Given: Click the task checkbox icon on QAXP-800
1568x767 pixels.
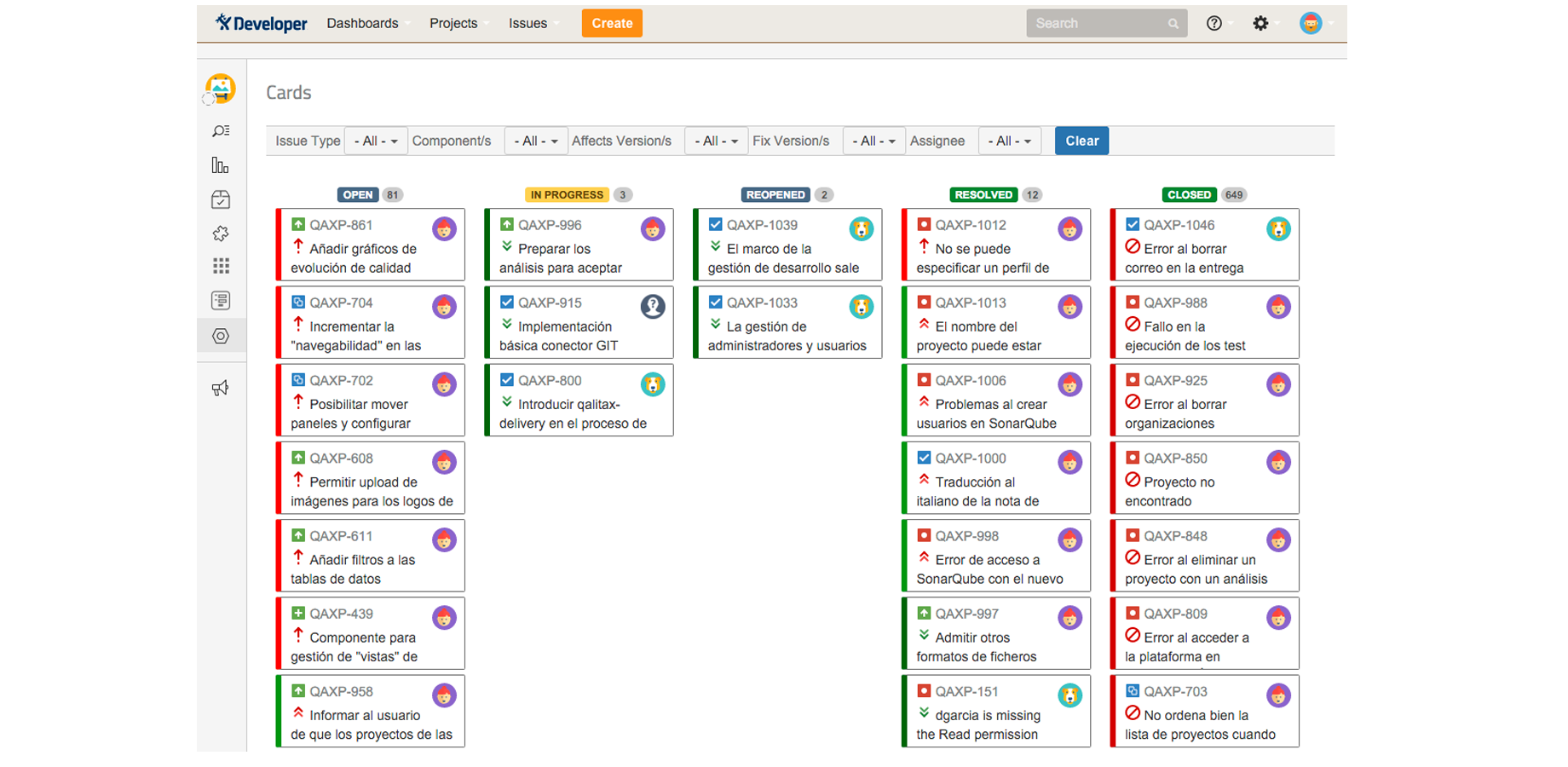Looking at the screenshot, I should pos(507,379).
